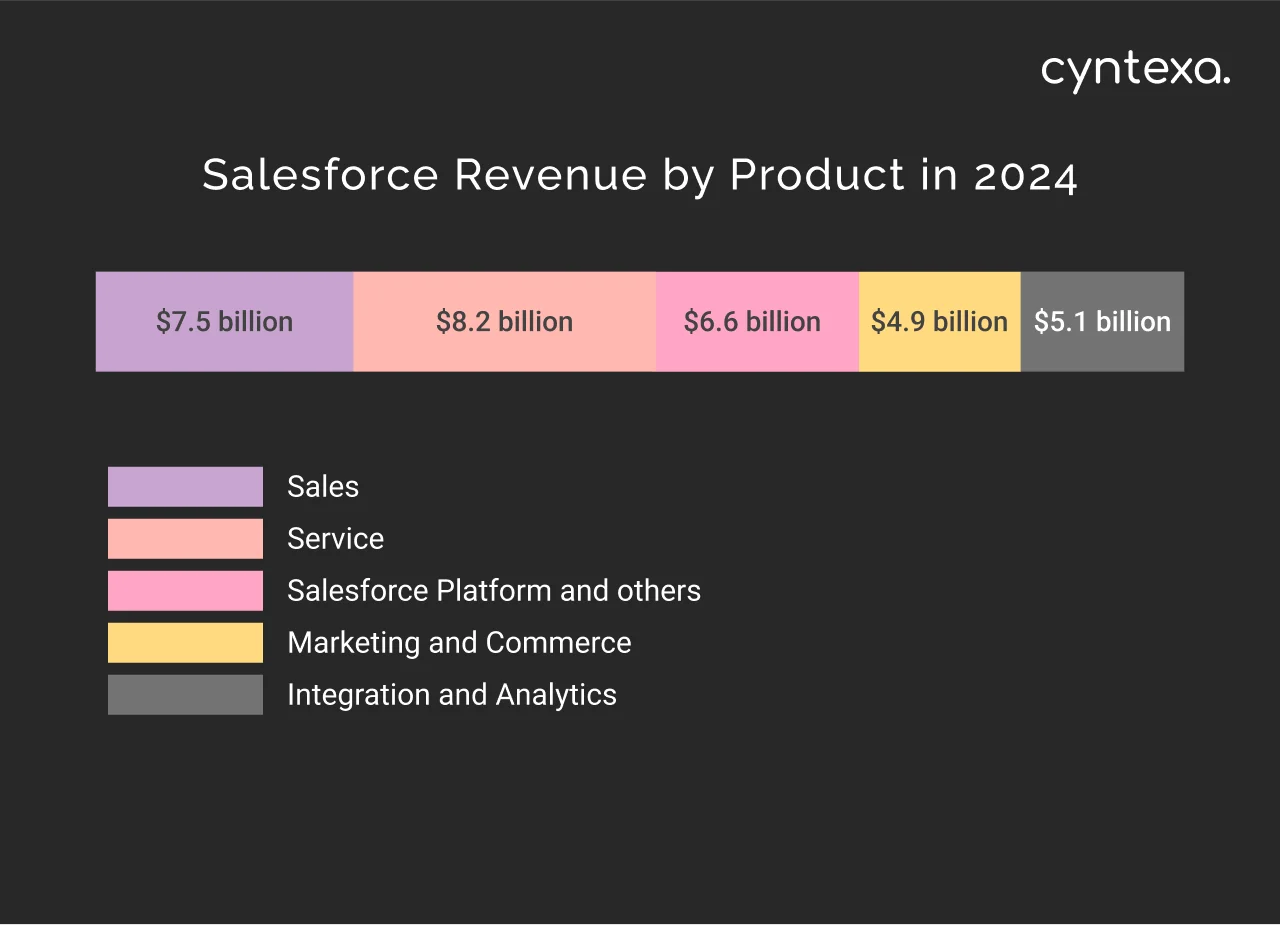Select the Marketing and Commerce label
1280x925 pixels.
click(x=459, y=642)
